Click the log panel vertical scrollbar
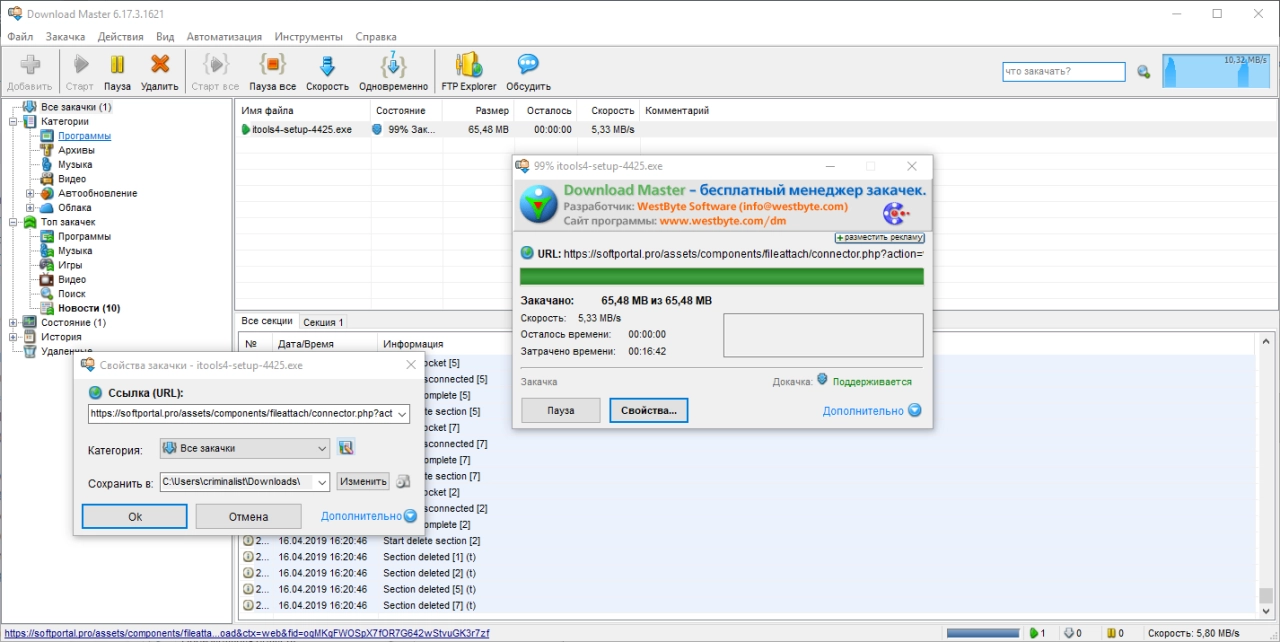The height and width of the screenshot is (642, 1280). (x=1266, y=475)
